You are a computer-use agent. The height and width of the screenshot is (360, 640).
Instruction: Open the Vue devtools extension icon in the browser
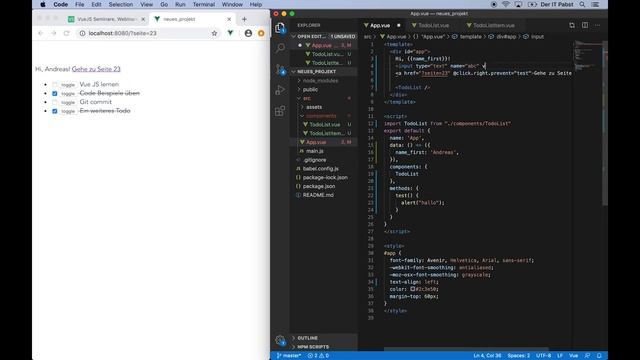coord(231,33)
